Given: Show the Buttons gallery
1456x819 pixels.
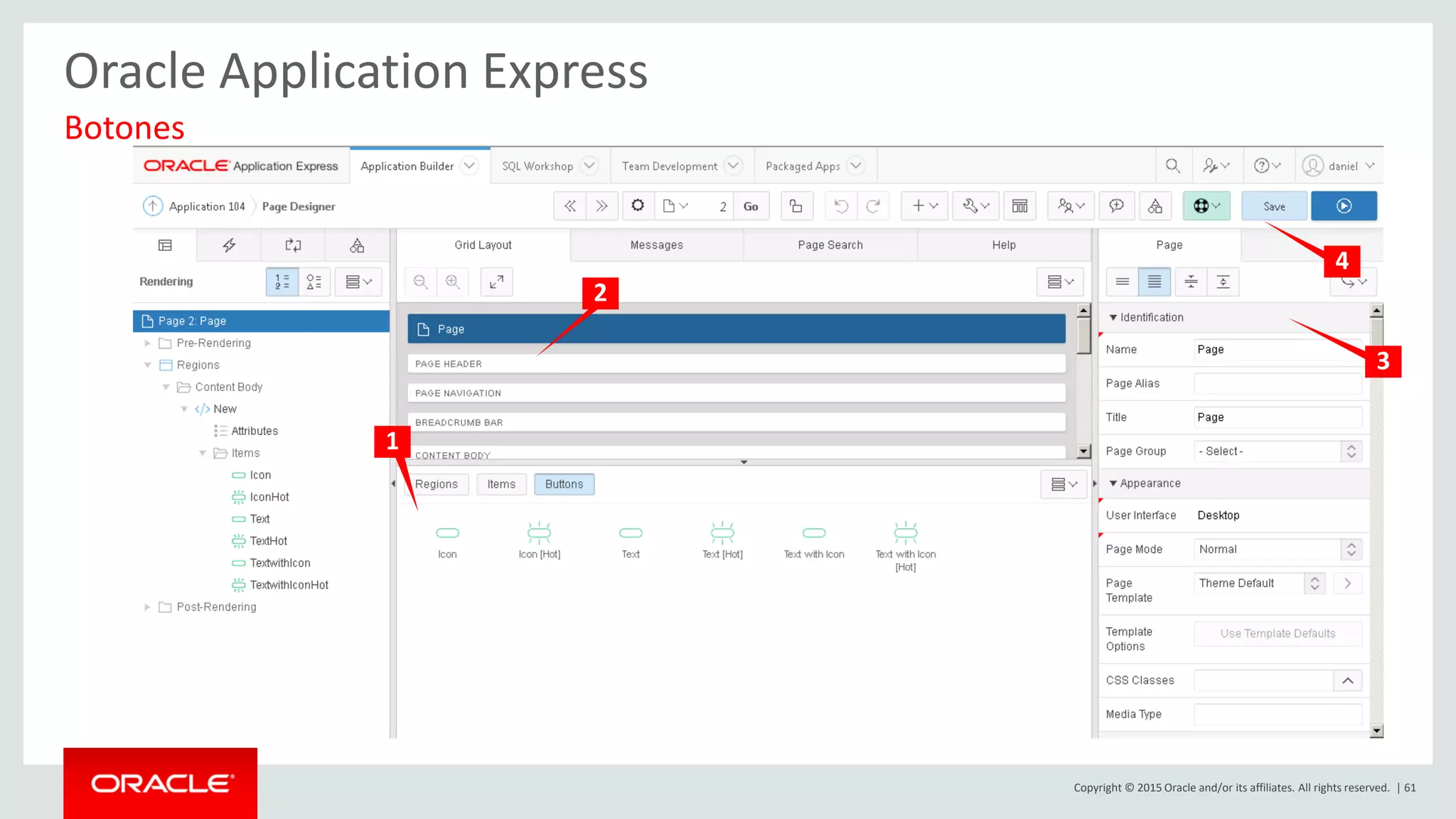Looking at the screenshot, I should click(564, 484).
